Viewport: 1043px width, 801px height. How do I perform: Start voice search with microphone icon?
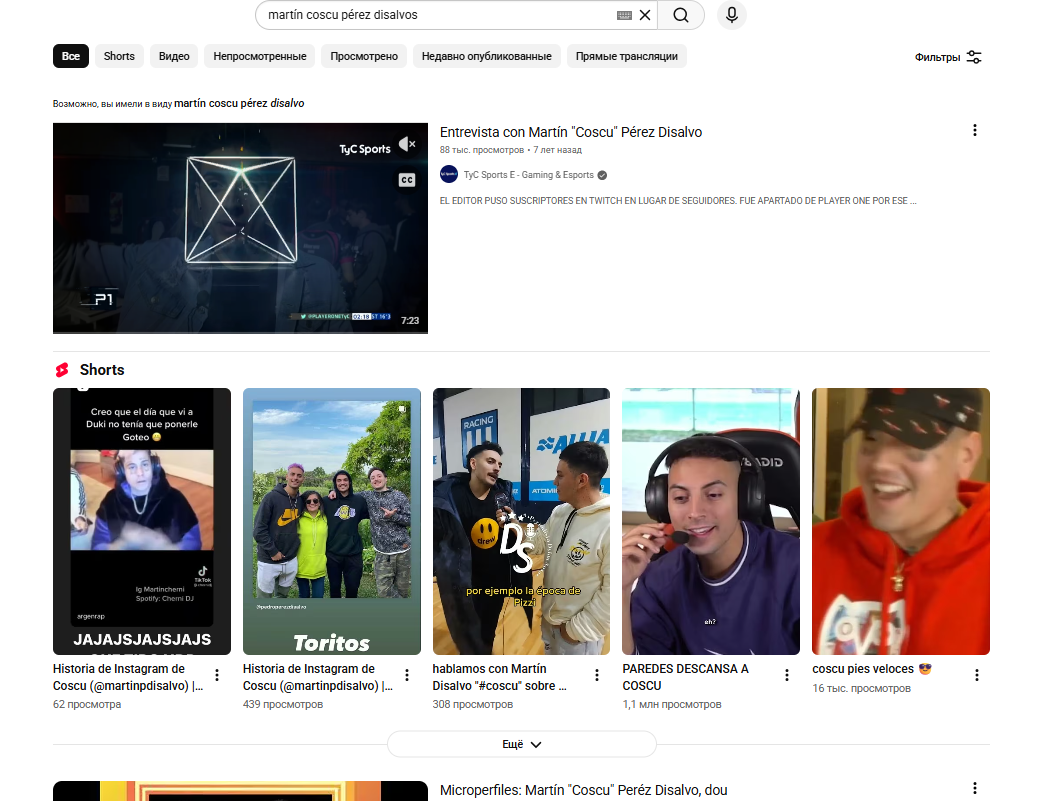pyautogui.click(x=732, y=15)
